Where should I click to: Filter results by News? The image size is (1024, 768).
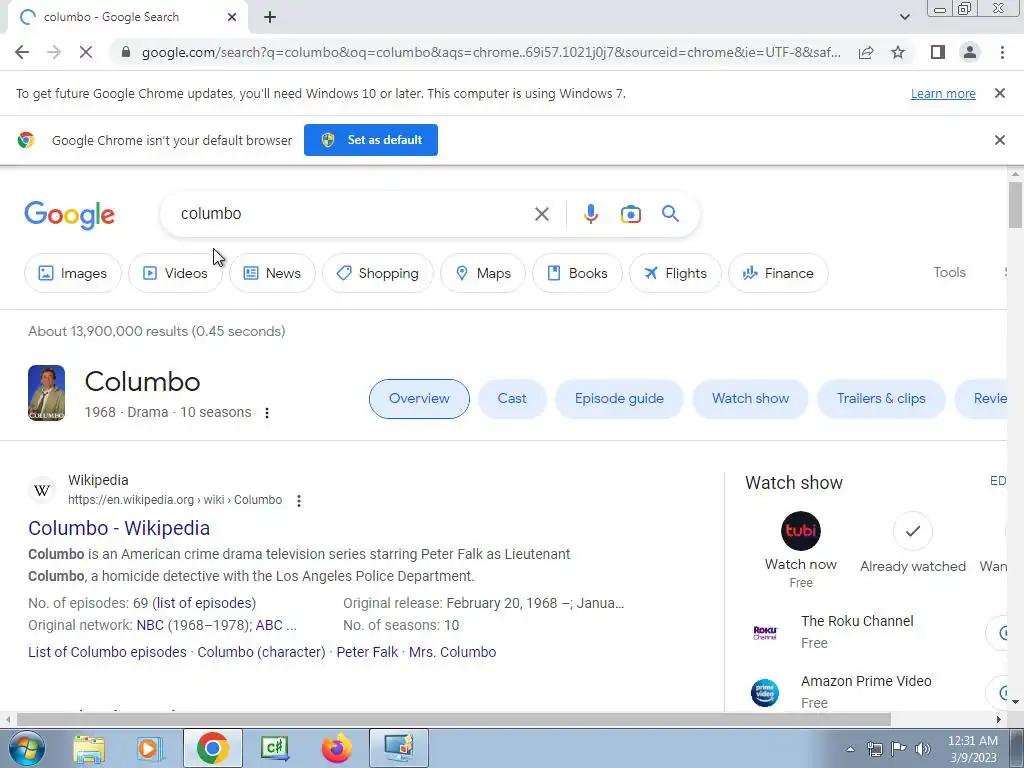click(272, 273)
